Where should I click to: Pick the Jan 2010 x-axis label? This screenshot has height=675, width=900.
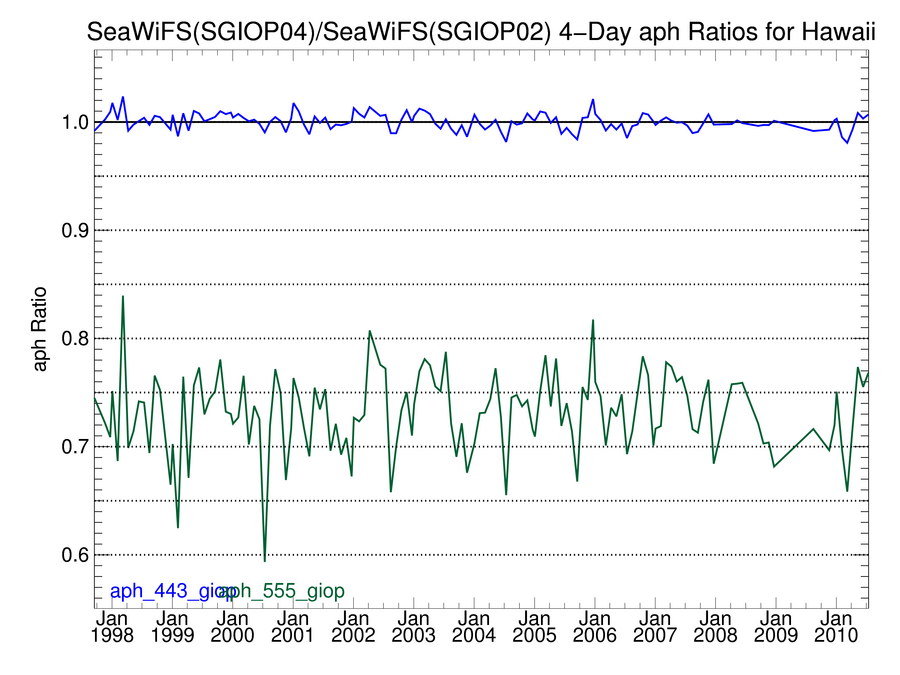coord(836,627)
